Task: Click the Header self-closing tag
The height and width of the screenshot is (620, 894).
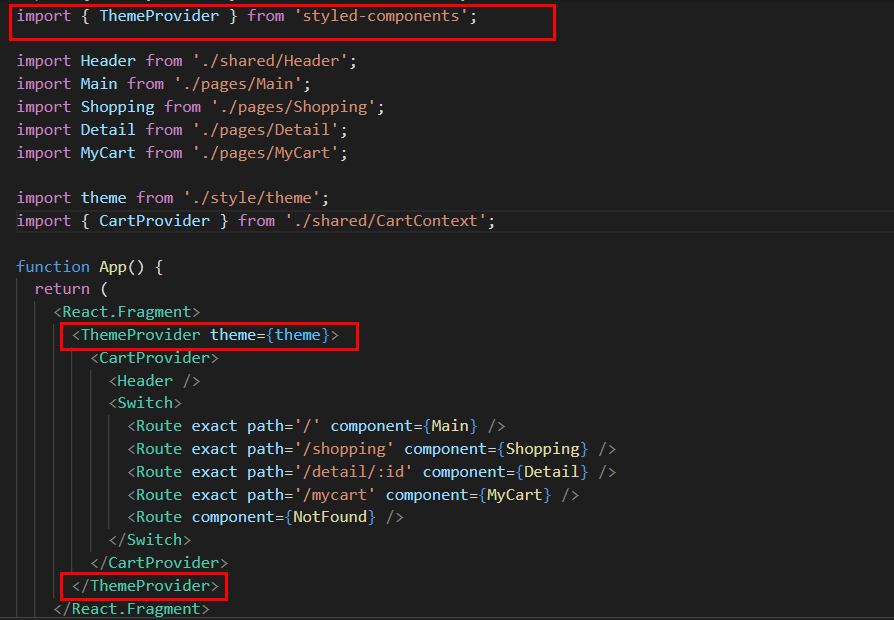Action: coord(155,381)
